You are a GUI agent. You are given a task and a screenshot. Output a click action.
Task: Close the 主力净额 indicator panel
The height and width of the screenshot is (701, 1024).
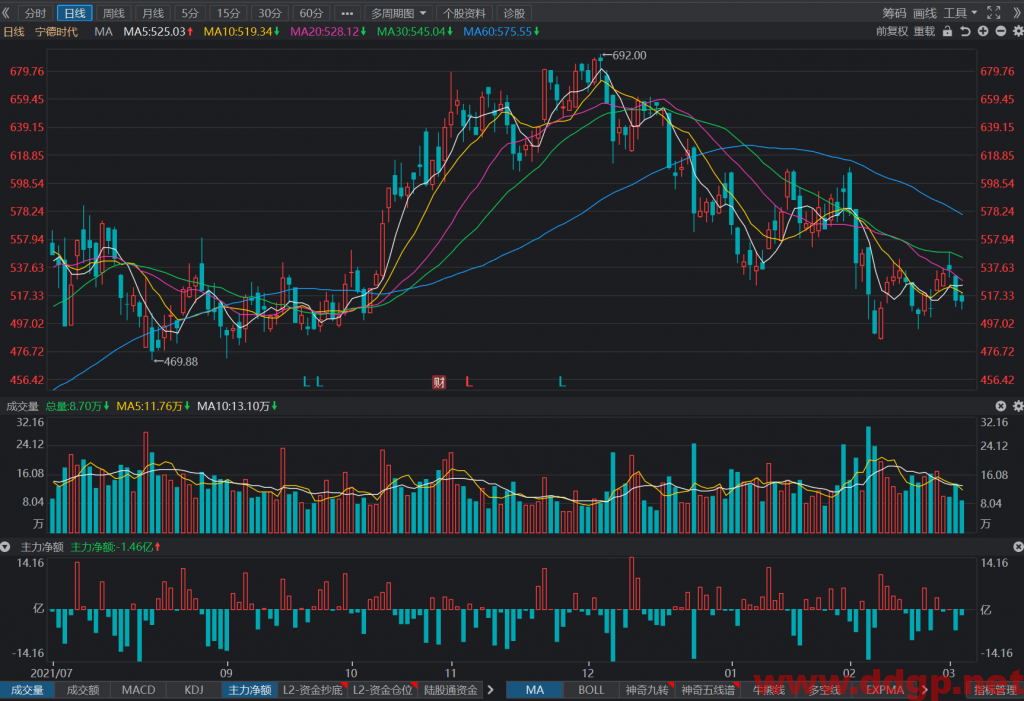click(1017, 547)
